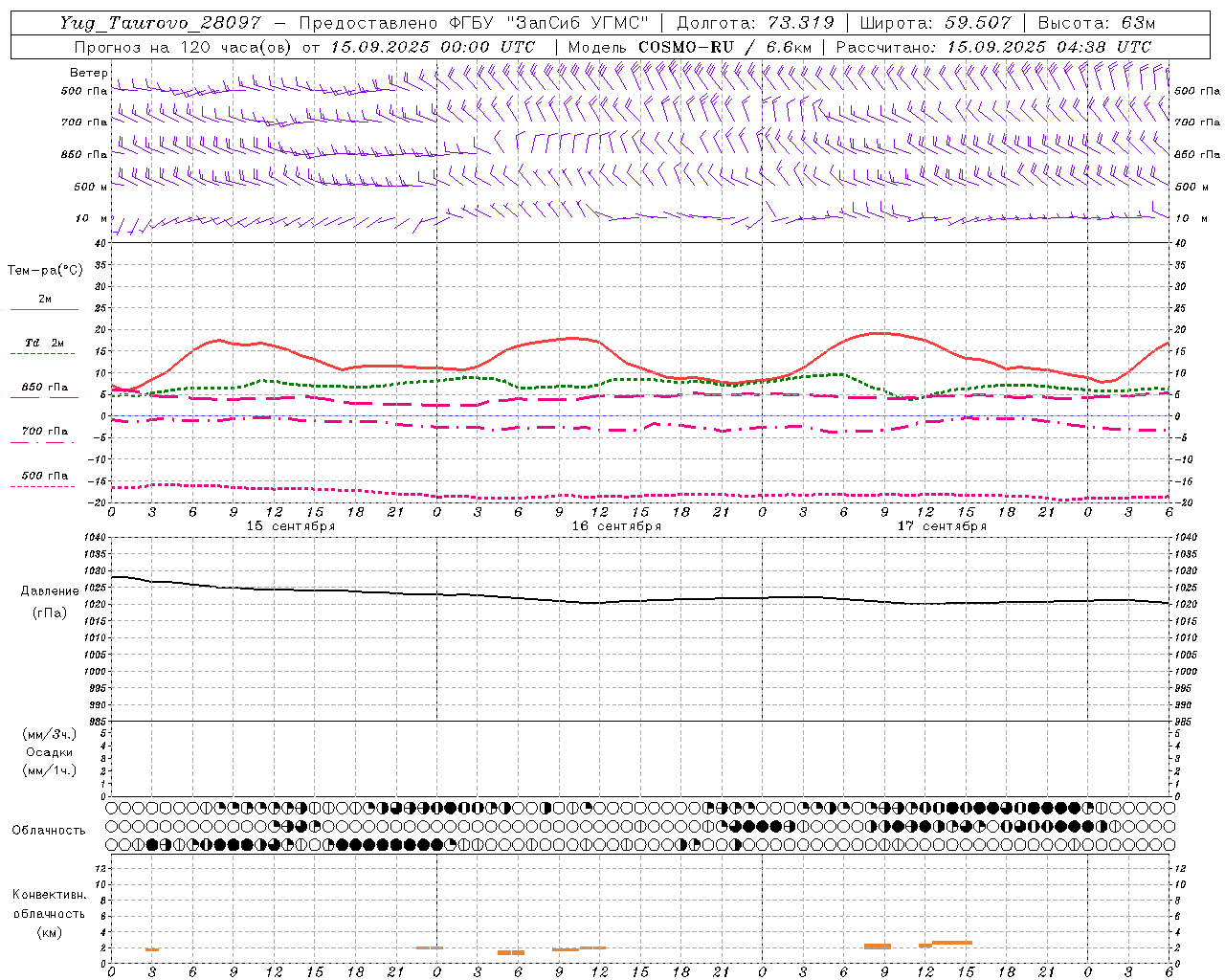Click the right pressure axis value 1000
This screenshot has height=980, width=1225.
[x=1186, y=672]
